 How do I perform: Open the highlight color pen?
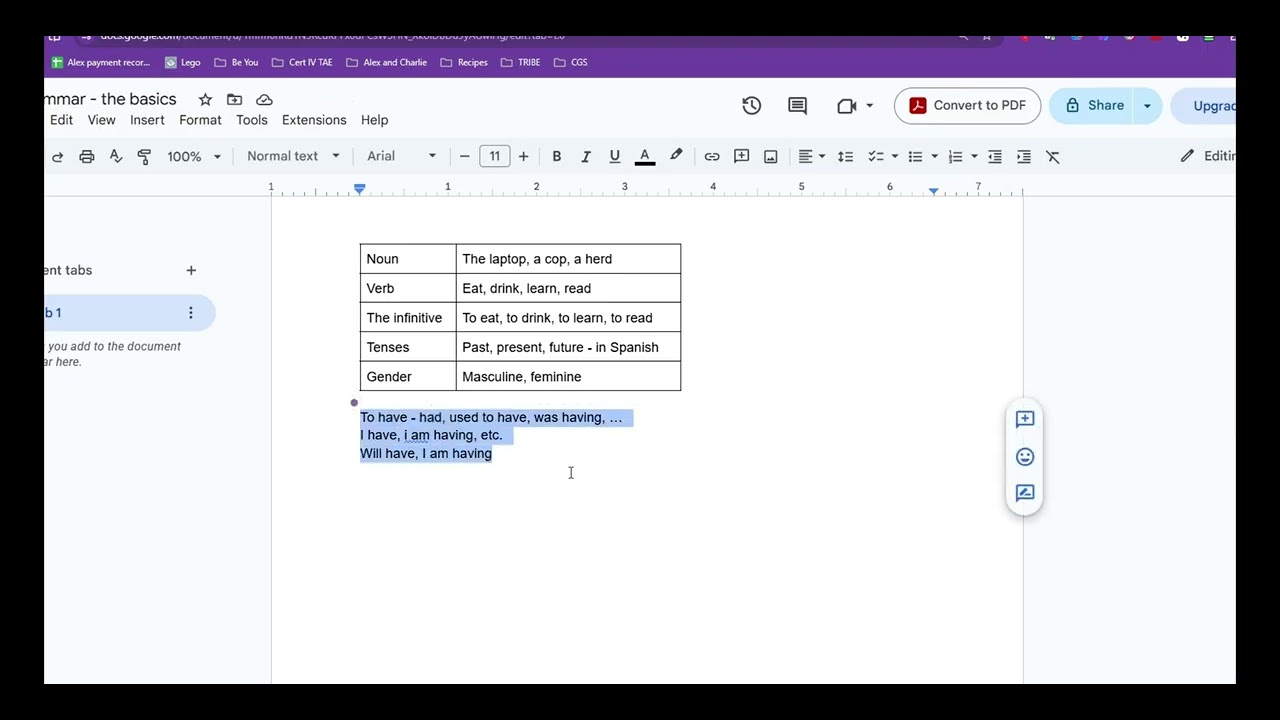click(677, 156)
